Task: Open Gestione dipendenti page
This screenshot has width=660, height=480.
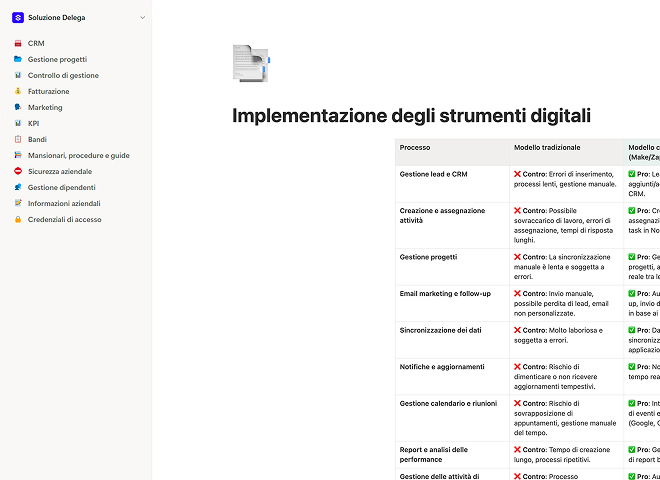Action: coord(61,187)
